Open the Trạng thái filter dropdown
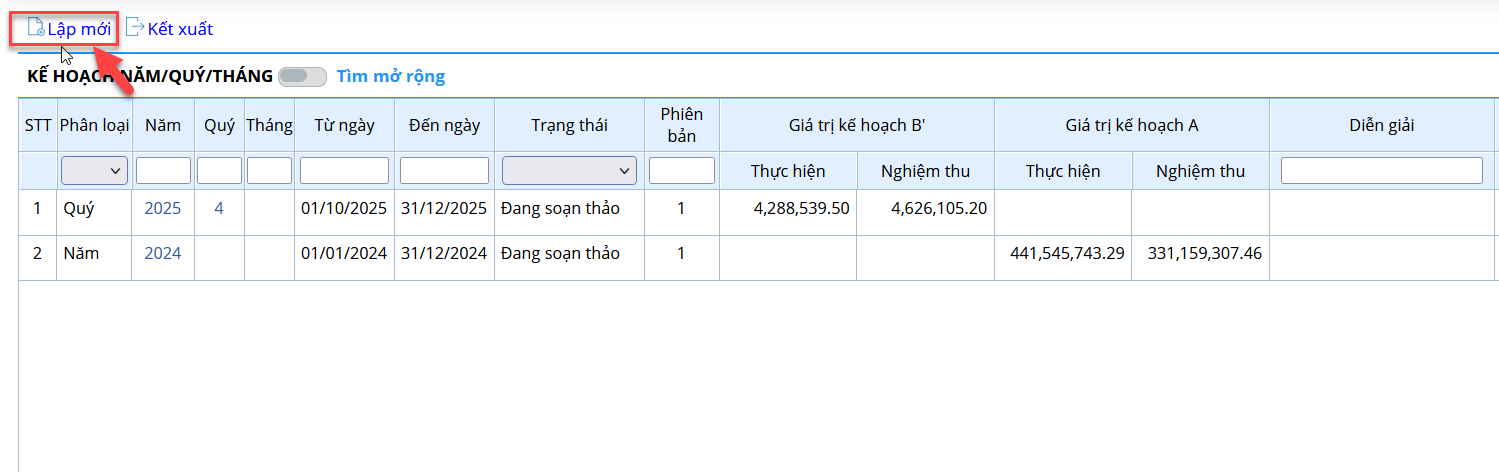Screen dimensions: 1499x472 click(569, 171)
